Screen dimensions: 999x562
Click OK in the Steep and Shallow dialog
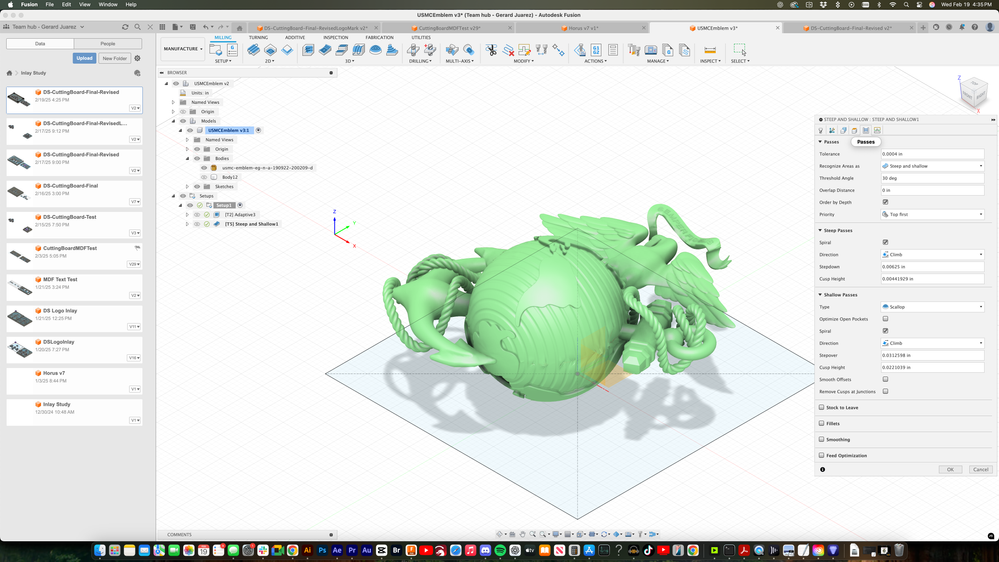click(x=950, y=470)
